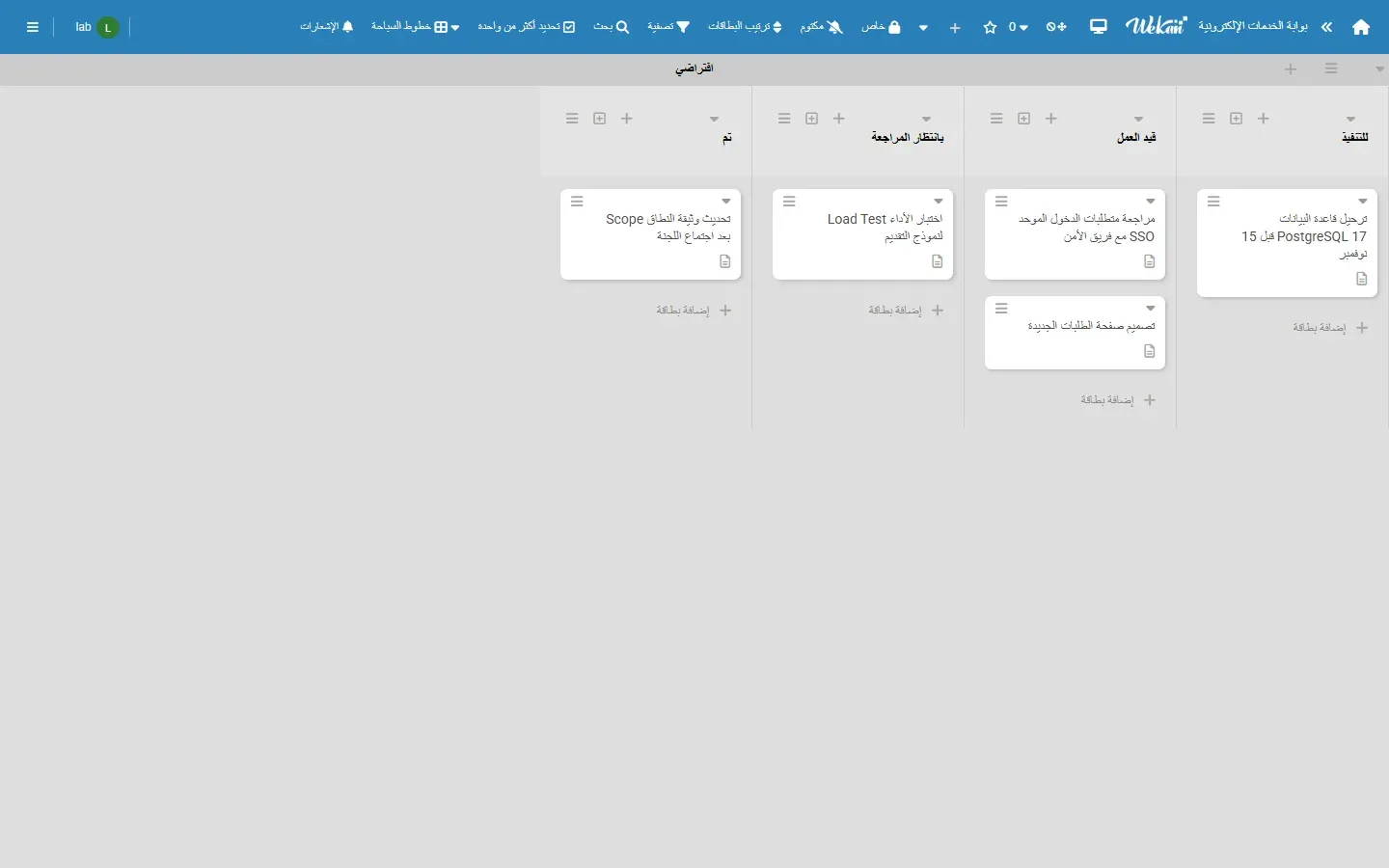
Task: Open the sort cards (ترتيب البطاقات) control
Action: pyautogui.click(x=746, y=27)
